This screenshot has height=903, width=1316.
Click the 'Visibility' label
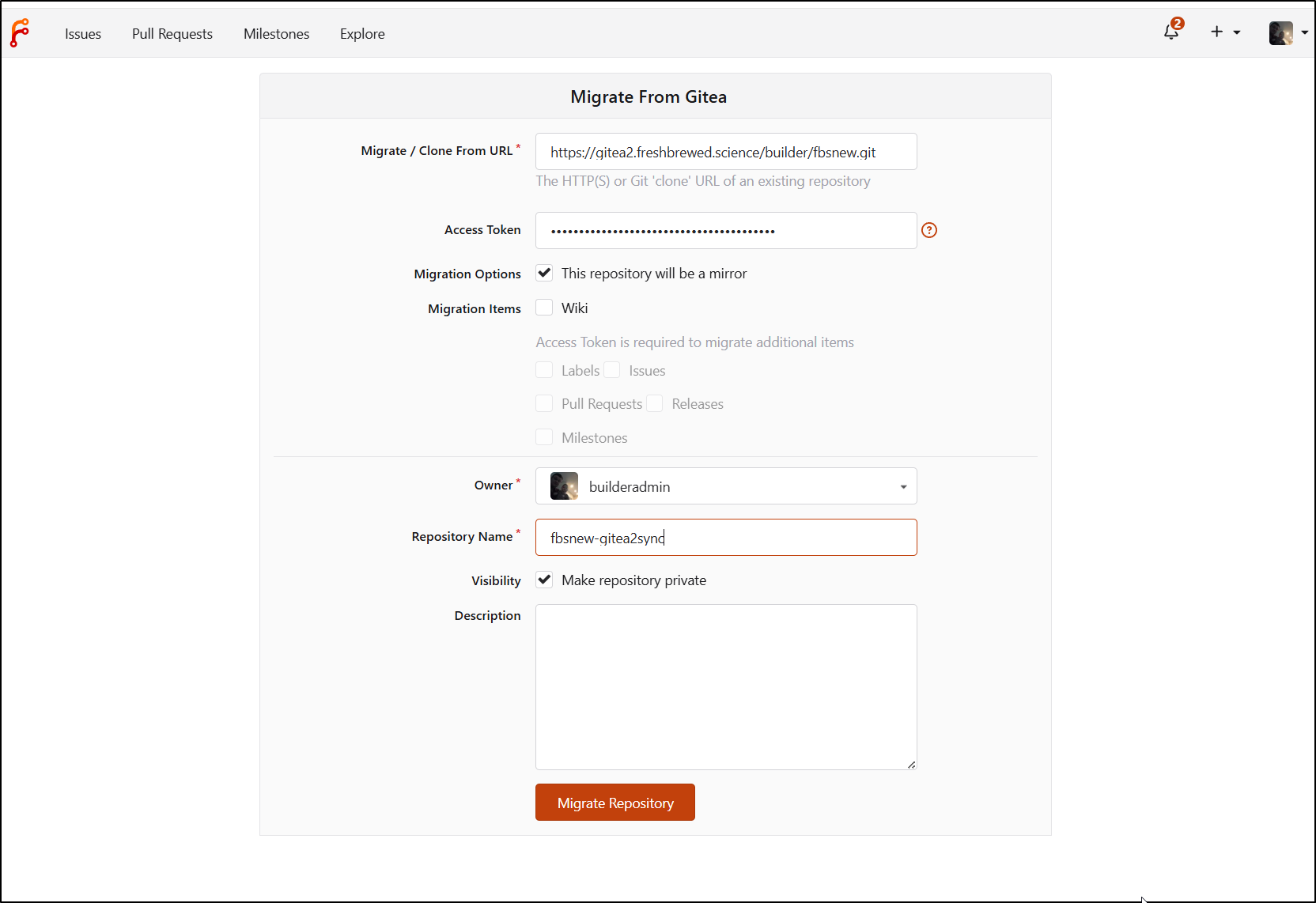496,581
